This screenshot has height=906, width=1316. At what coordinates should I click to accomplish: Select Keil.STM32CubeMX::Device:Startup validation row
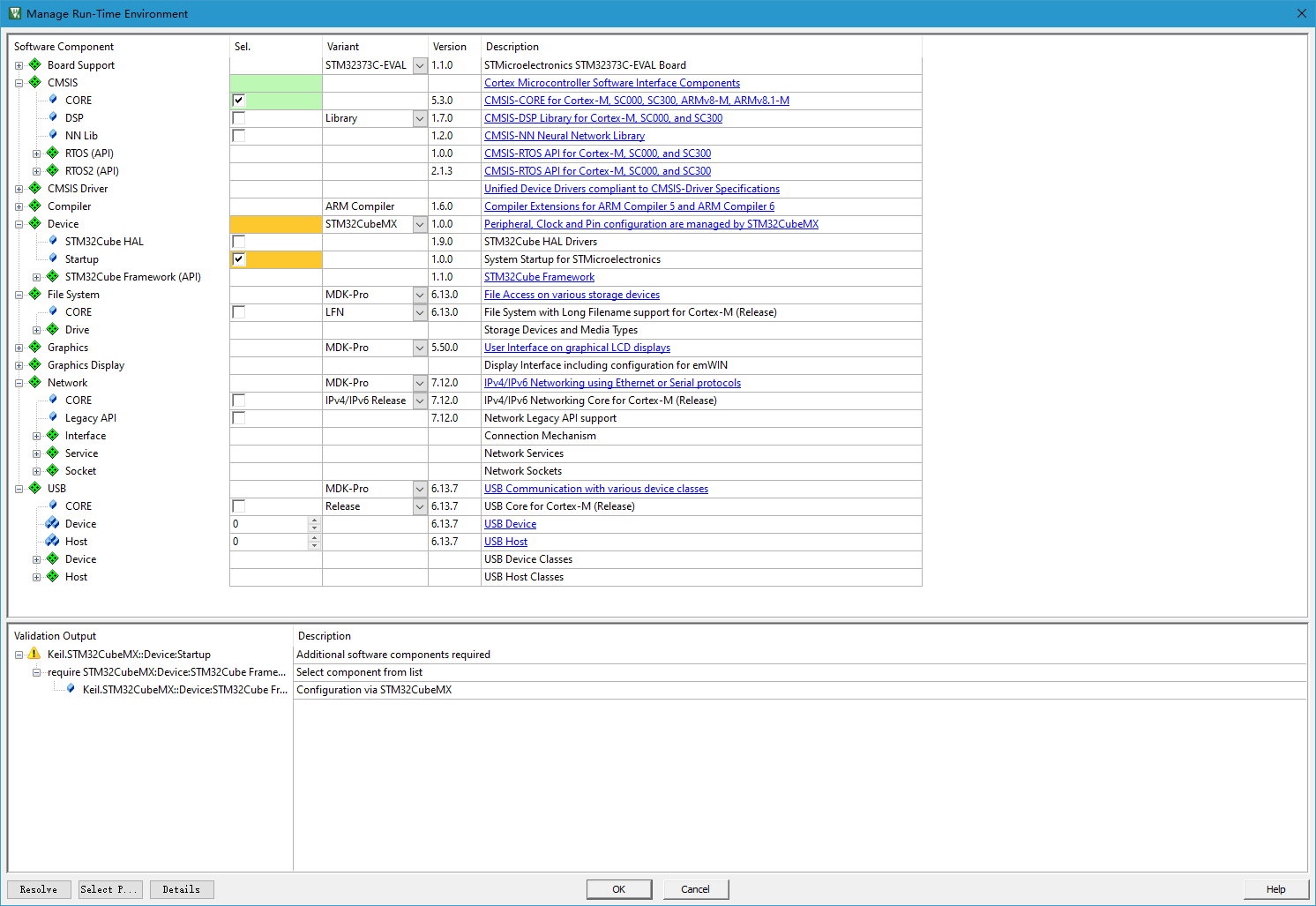pos(129,655)
